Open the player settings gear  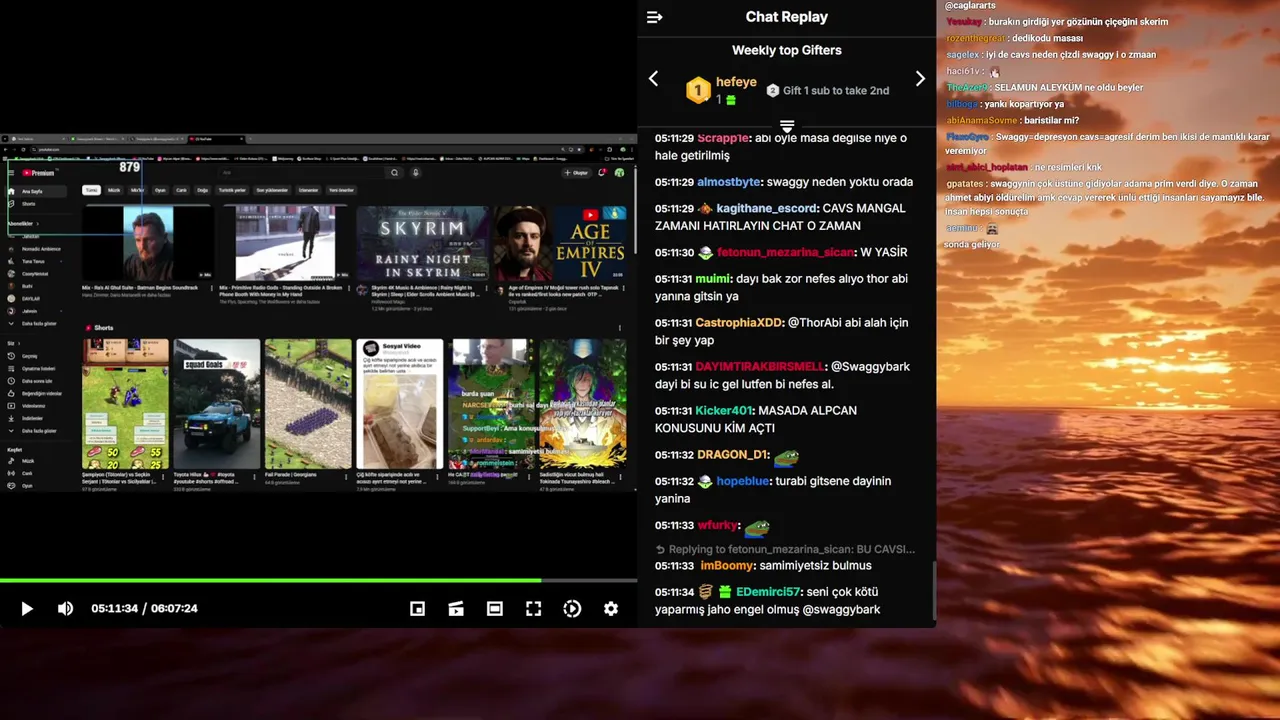611,608
